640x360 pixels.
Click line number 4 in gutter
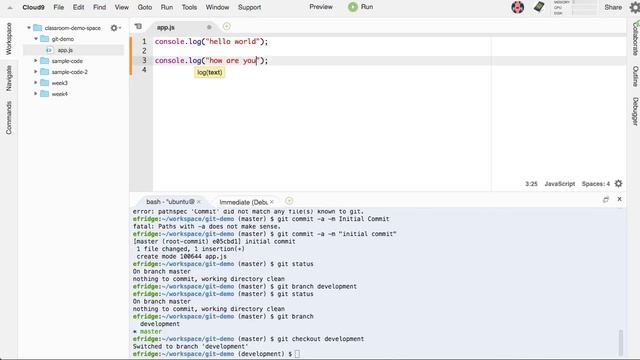tap(144, 70)
